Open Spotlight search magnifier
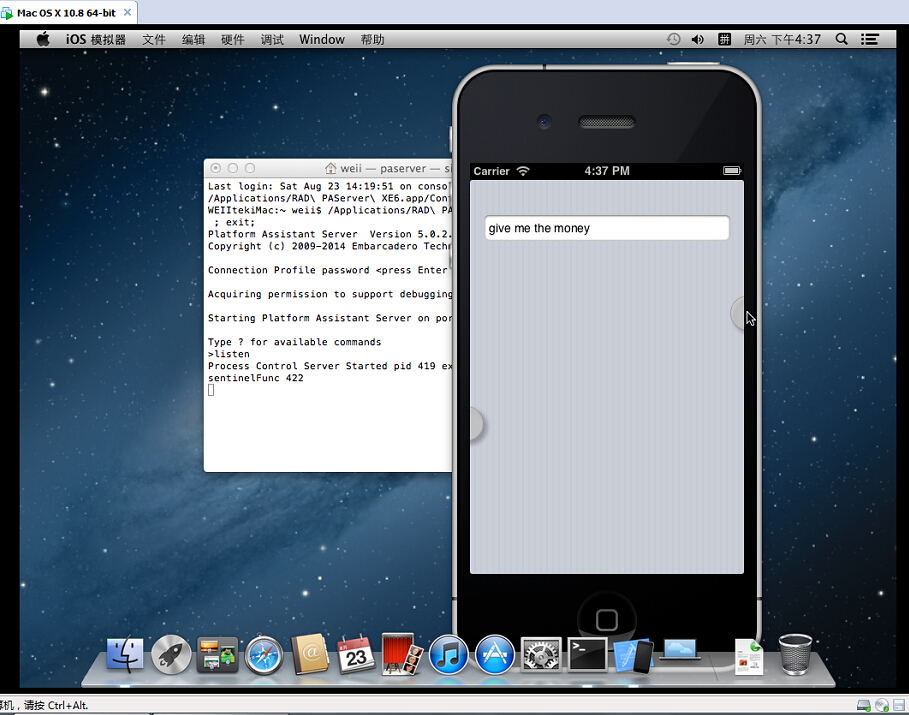Image resolution: width=909 pixels, height=715 pixels. point(842,39)
